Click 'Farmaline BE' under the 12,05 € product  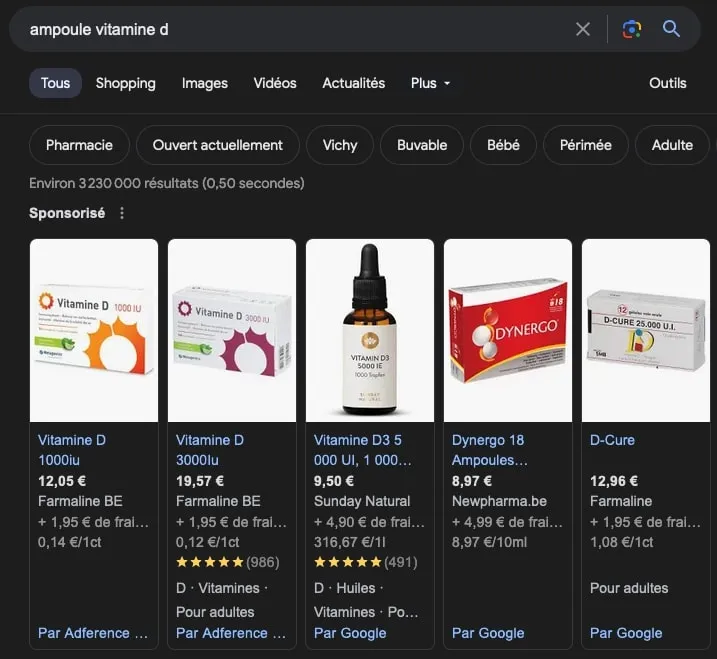(80, 501)
